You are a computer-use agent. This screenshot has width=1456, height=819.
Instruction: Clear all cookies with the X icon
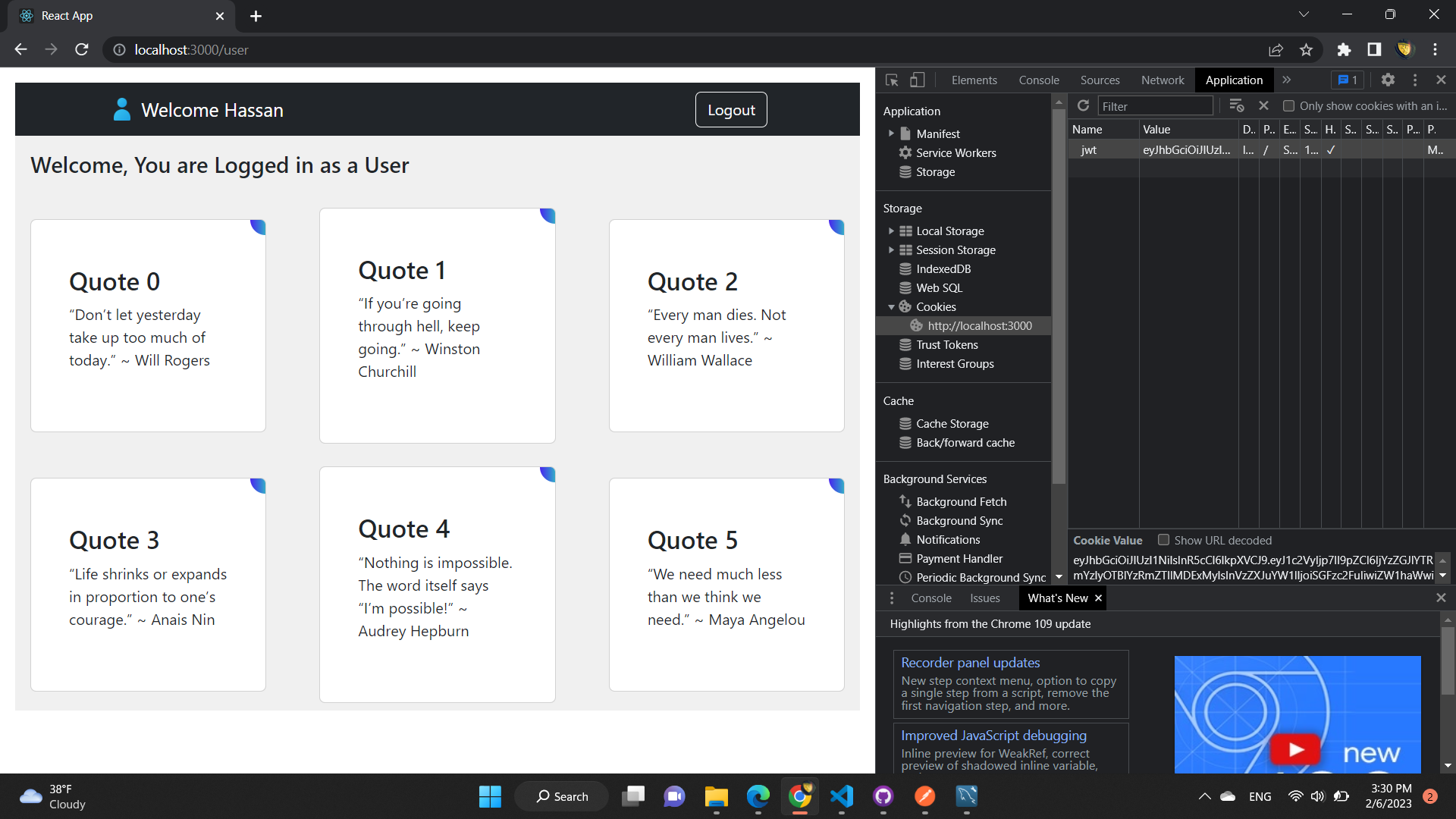1263,105
